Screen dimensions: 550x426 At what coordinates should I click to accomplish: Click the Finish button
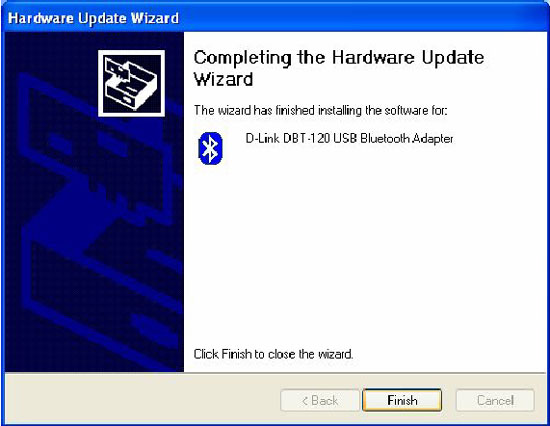(402, 400)
